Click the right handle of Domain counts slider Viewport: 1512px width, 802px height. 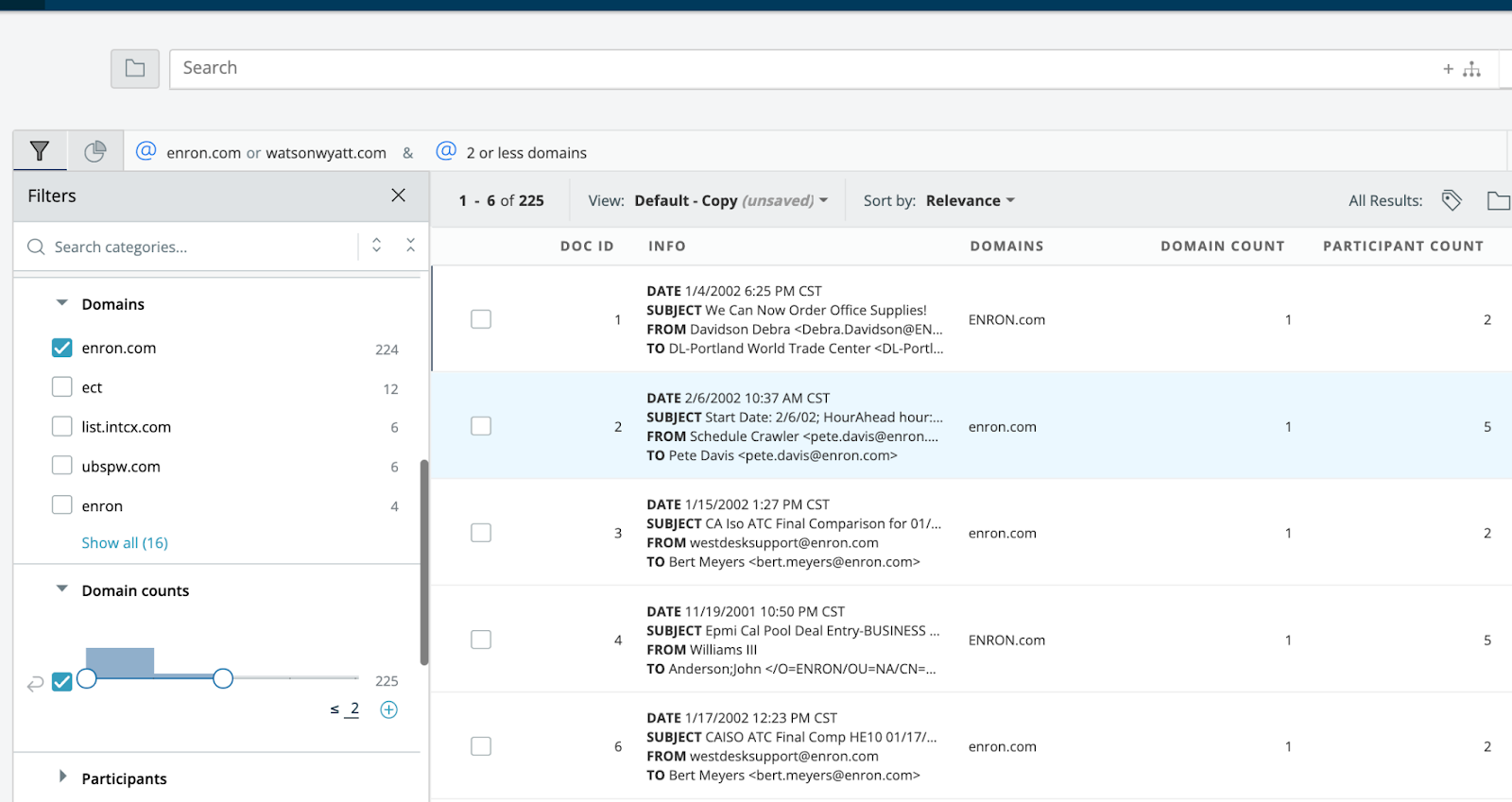tap(223, 678)
